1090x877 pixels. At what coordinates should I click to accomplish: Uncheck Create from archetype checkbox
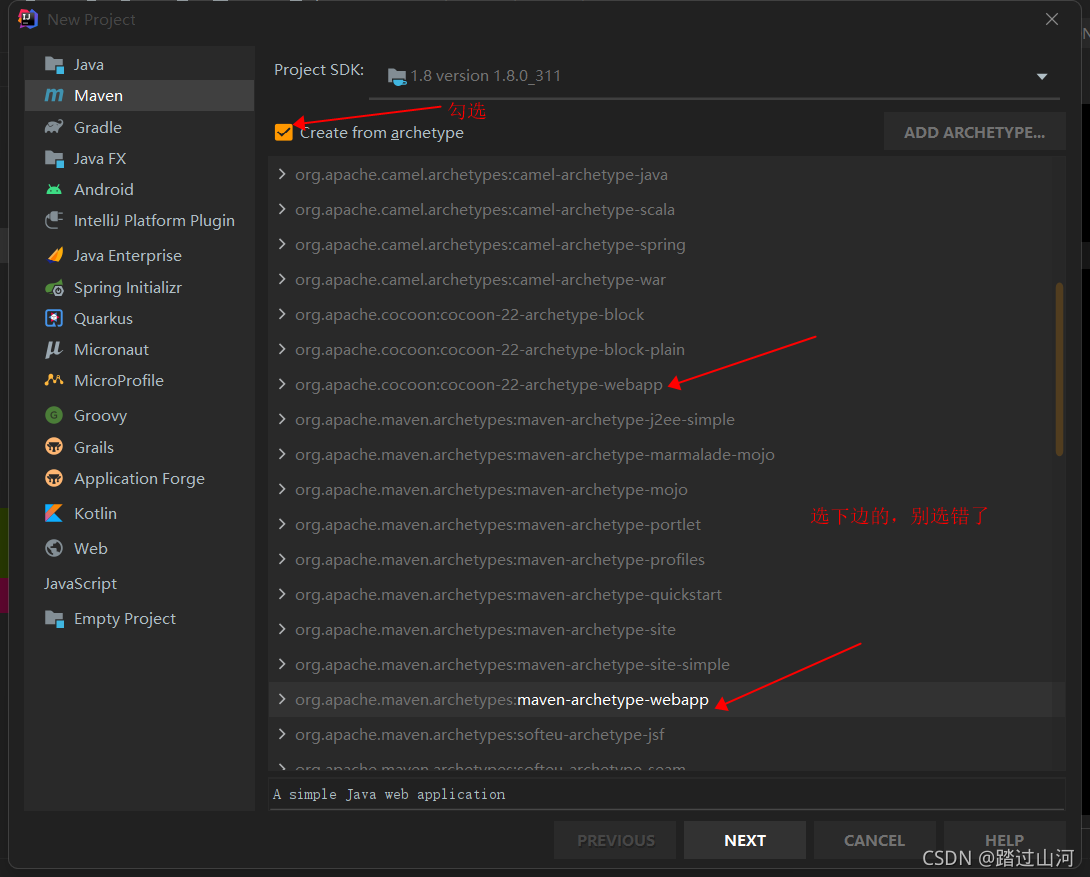[x=284, y=132]
